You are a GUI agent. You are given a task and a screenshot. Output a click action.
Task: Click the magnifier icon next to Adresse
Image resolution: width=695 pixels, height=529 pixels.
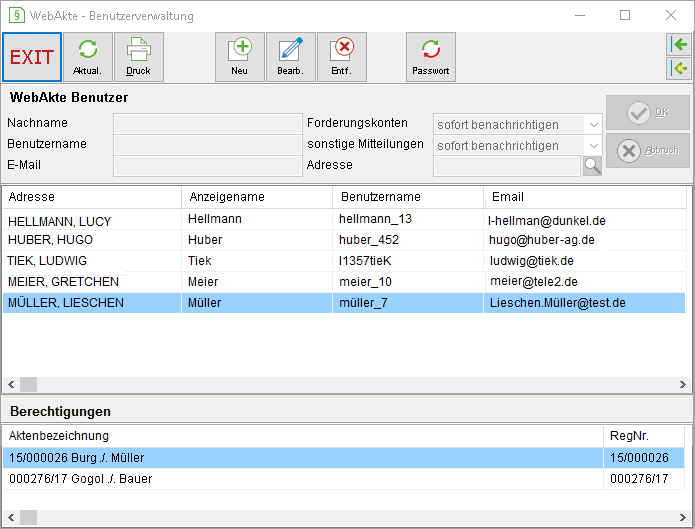click(x=592, y=166)
